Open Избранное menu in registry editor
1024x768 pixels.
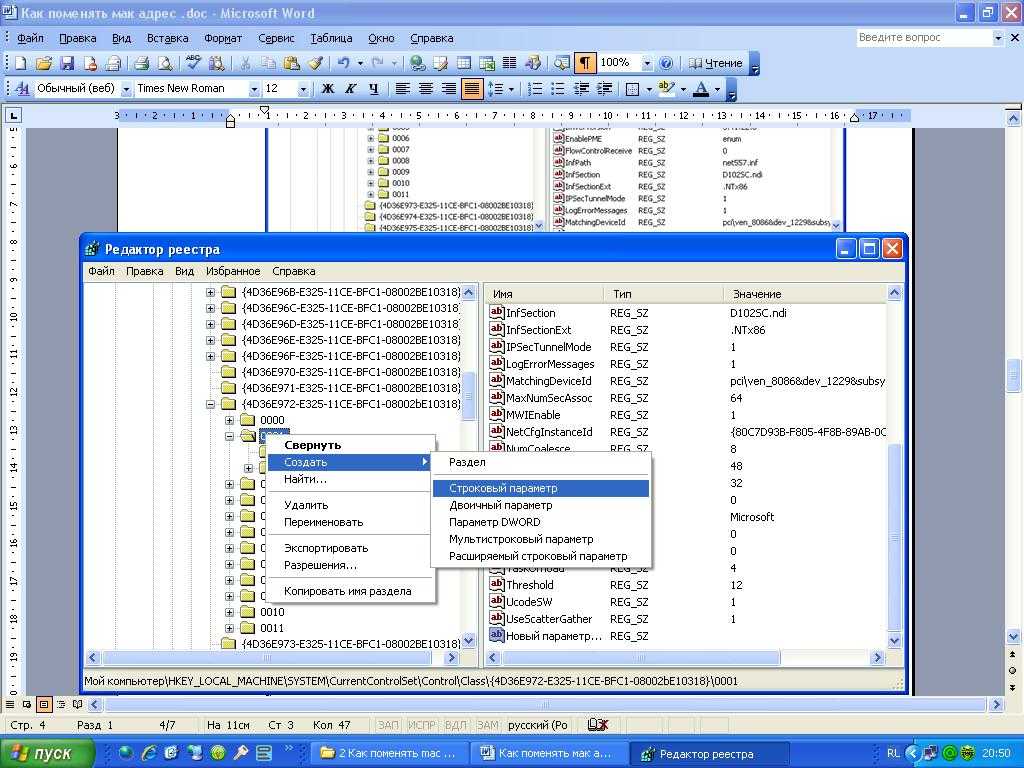pyautogui.click(x=233, y=271)
